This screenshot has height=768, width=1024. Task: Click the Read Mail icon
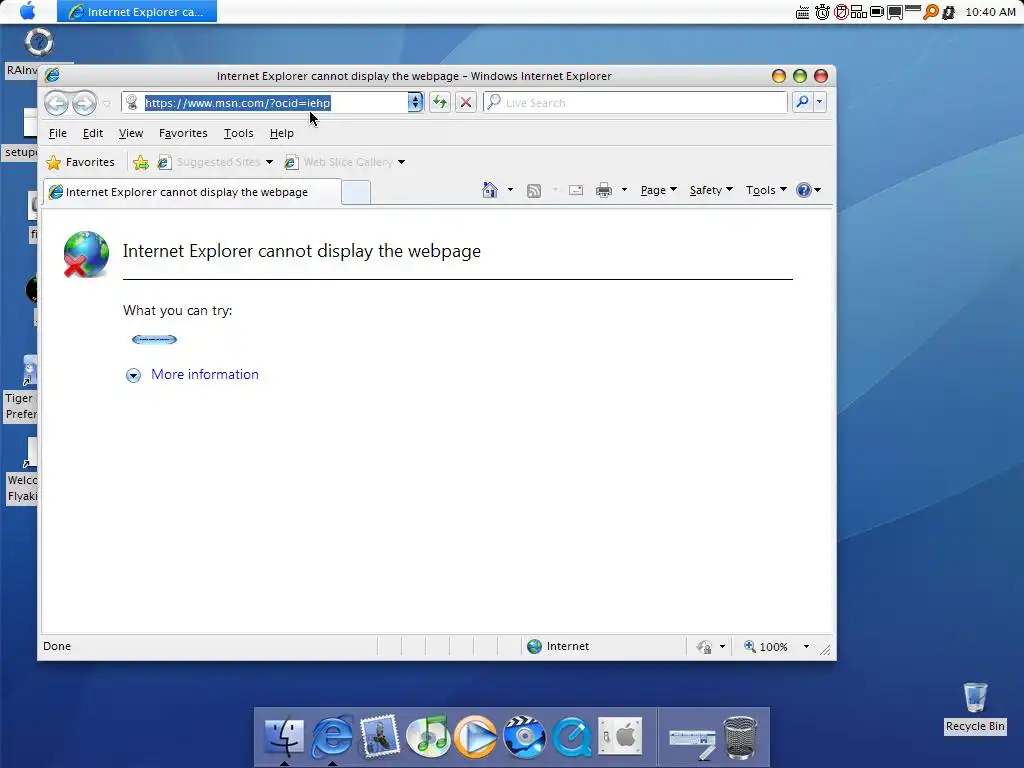(x=576, y=190)
